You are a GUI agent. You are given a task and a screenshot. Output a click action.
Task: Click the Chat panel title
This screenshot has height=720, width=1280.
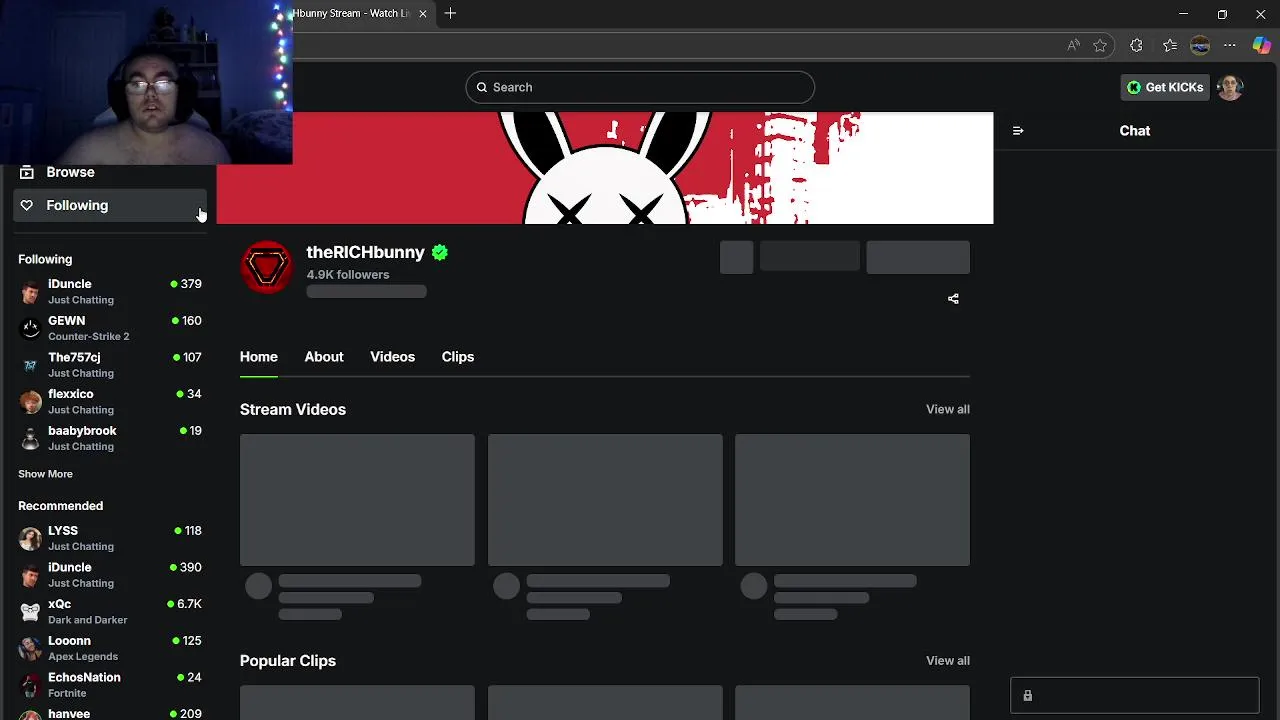pyautogui.click(x=1135, y=131)
